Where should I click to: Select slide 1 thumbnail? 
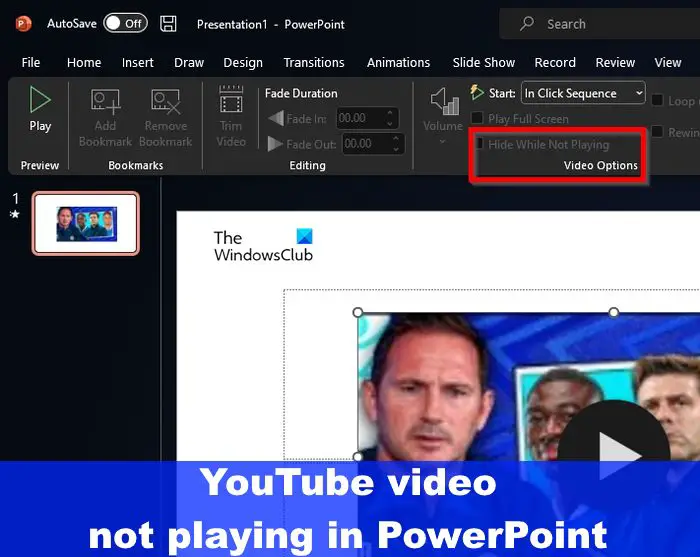[86, 223]
